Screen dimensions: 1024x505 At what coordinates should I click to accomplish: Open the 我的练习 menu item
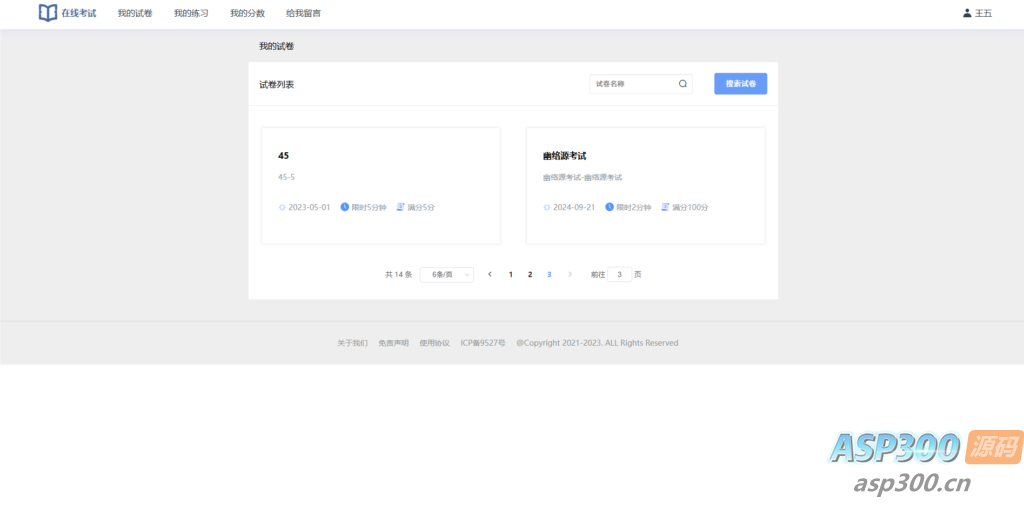coord(191,13)
